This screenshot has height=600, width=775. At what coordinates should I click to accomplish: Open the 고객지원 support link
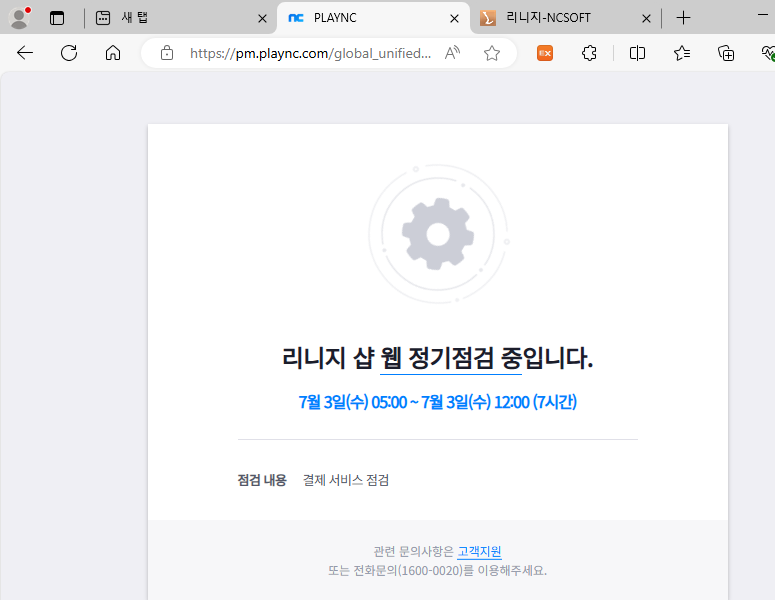click(479, 552)
